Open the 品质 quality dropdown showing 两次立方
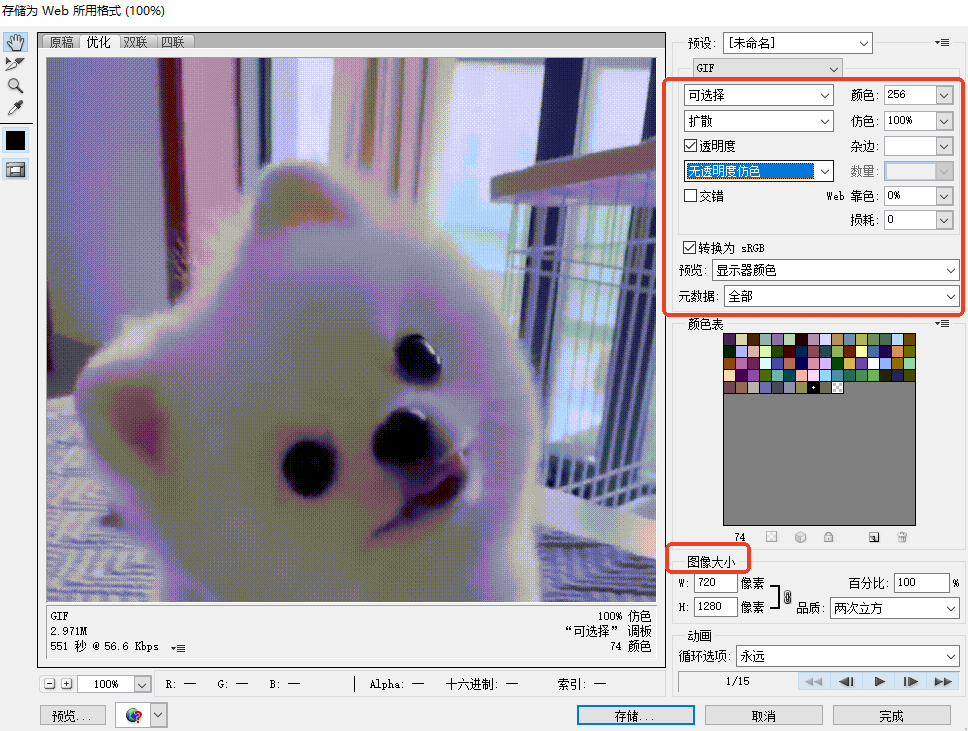This screenshot has width=968, height=731. point(894,607)
